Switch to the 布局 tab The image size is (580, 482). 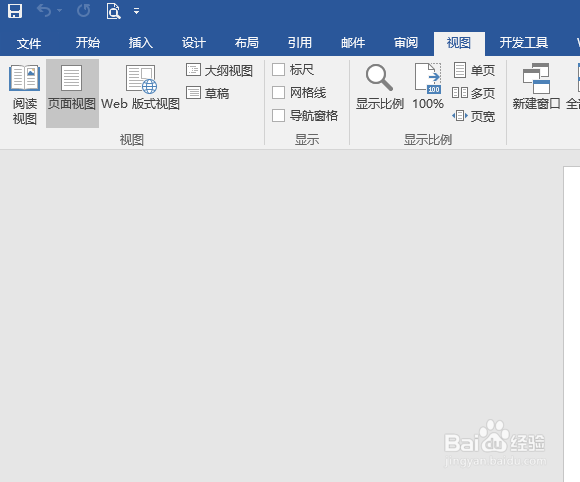click(247, 43)
